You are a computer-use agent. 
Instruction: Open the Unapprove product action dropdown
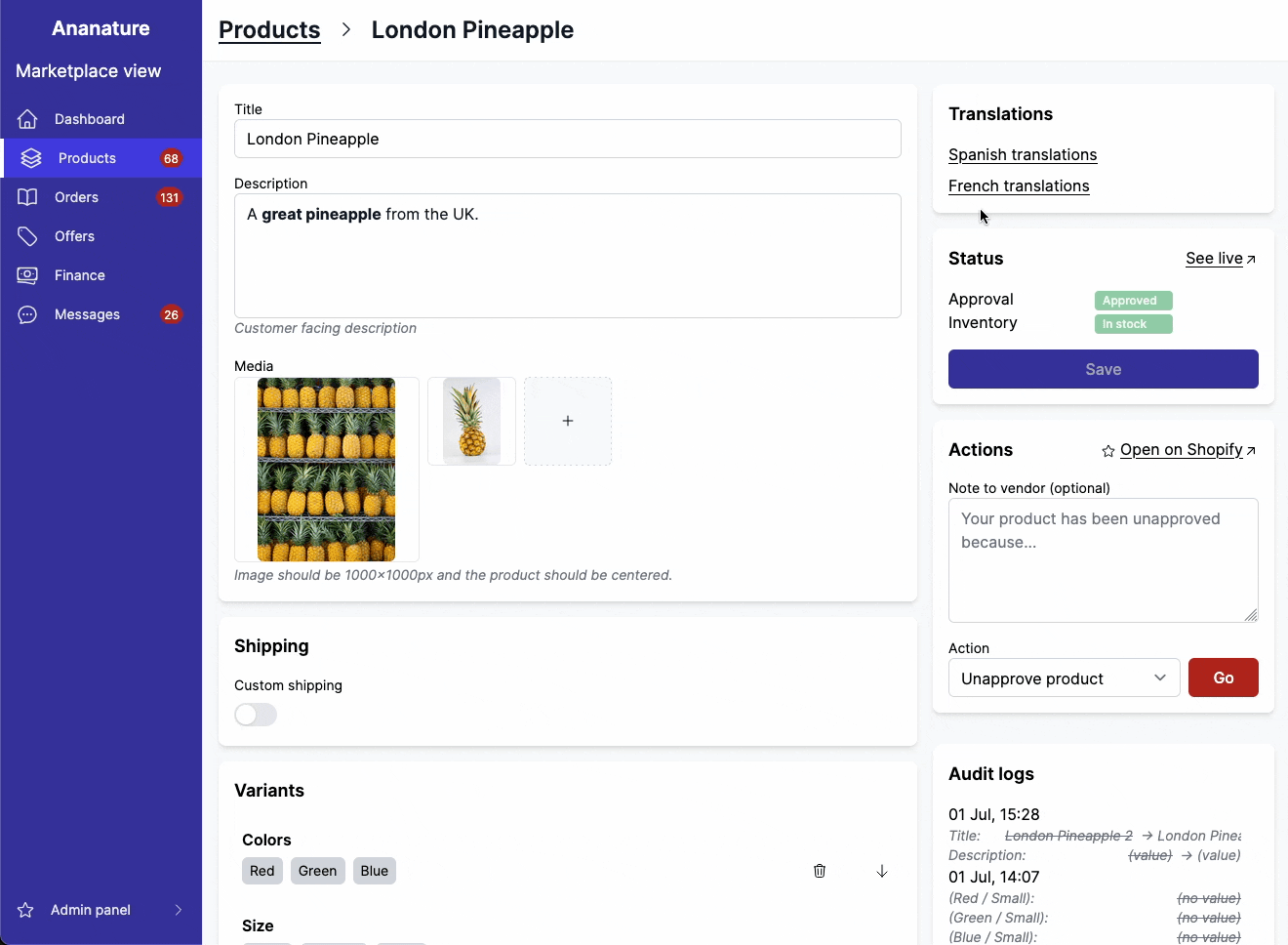click(x=1064, y=678)
